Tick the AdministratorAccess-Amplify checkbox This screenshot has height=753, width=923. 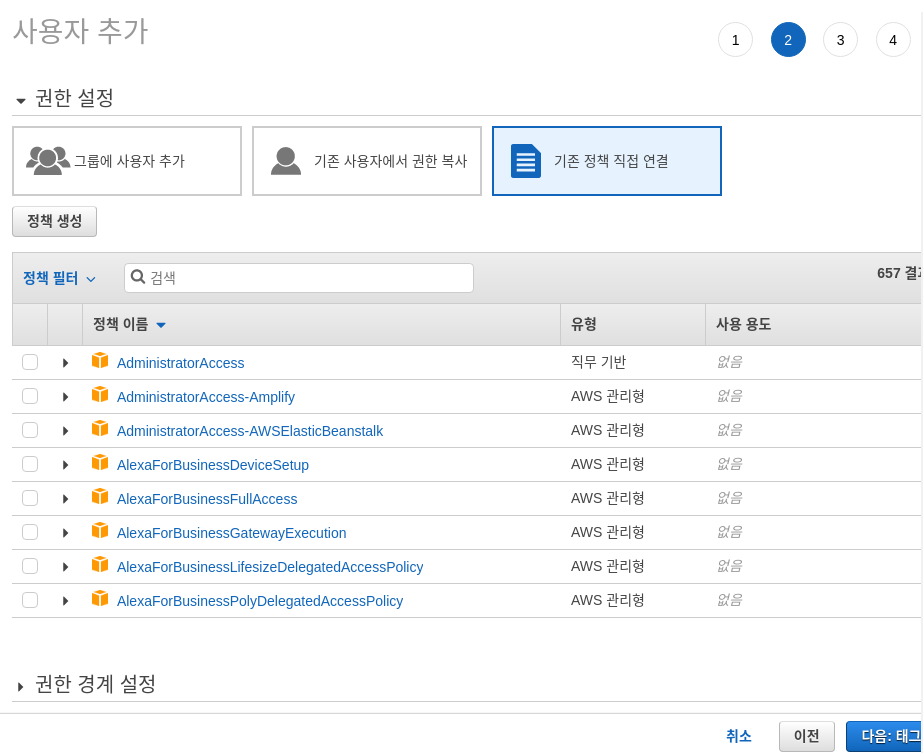pyautogui.click(x=30, y=396)
